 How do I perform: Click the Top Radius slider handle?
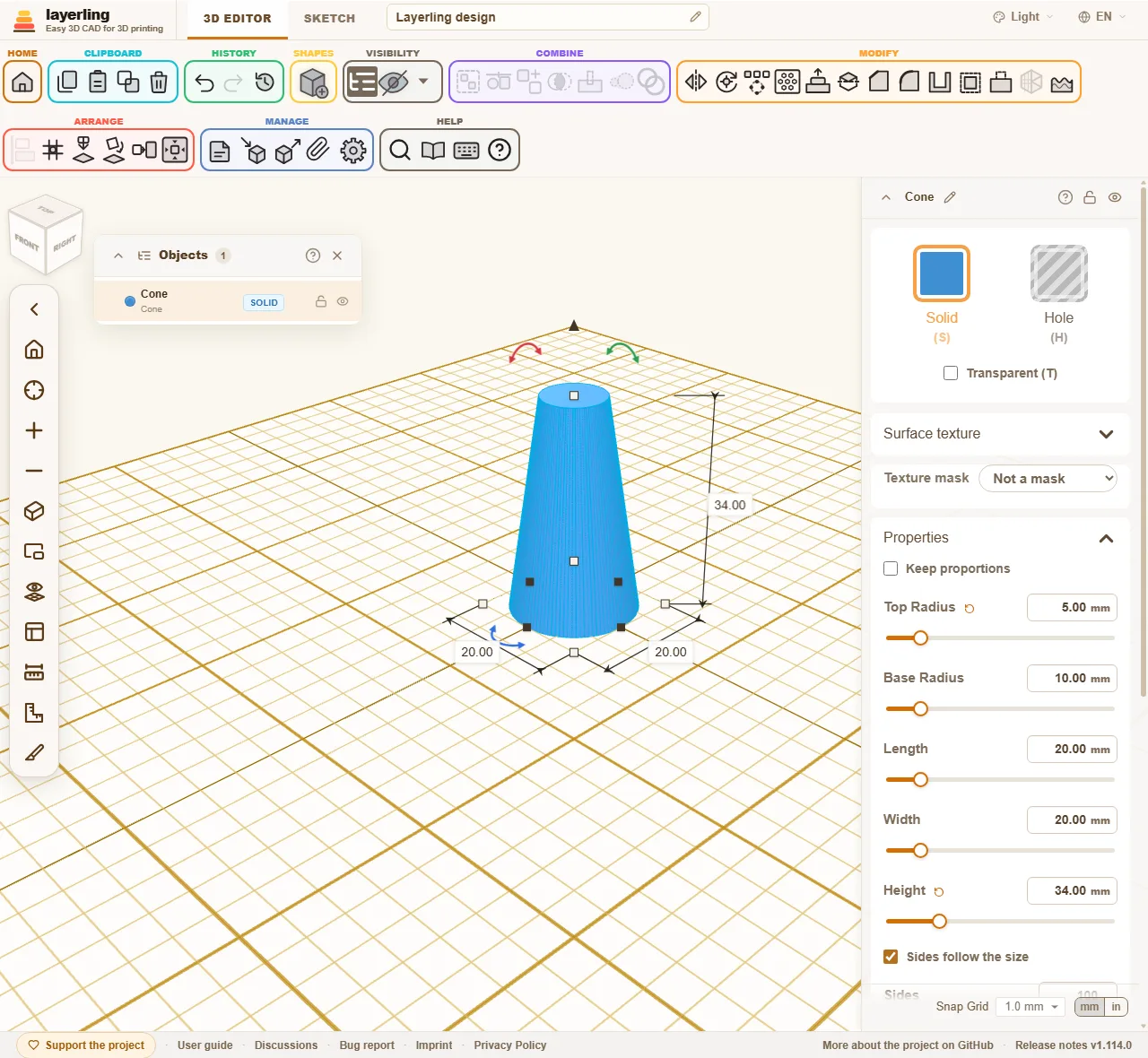[x=920, y=638]
